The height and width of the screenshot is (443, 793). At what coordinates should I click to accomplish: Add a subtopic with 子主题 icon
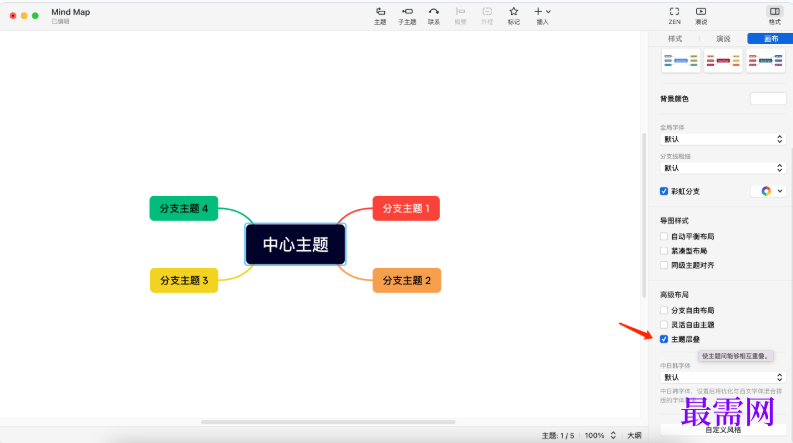pos(407,14)
